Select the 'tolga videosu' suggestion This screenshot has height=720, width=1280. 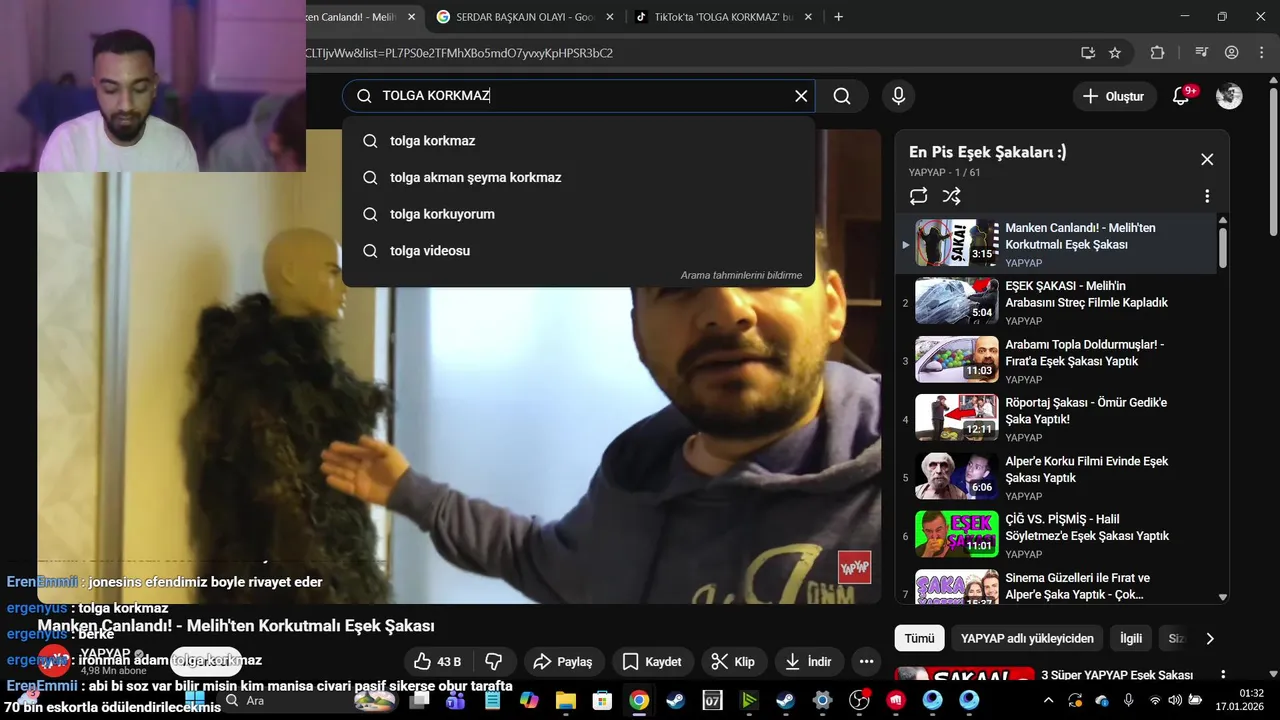click(x=578, y=251)
